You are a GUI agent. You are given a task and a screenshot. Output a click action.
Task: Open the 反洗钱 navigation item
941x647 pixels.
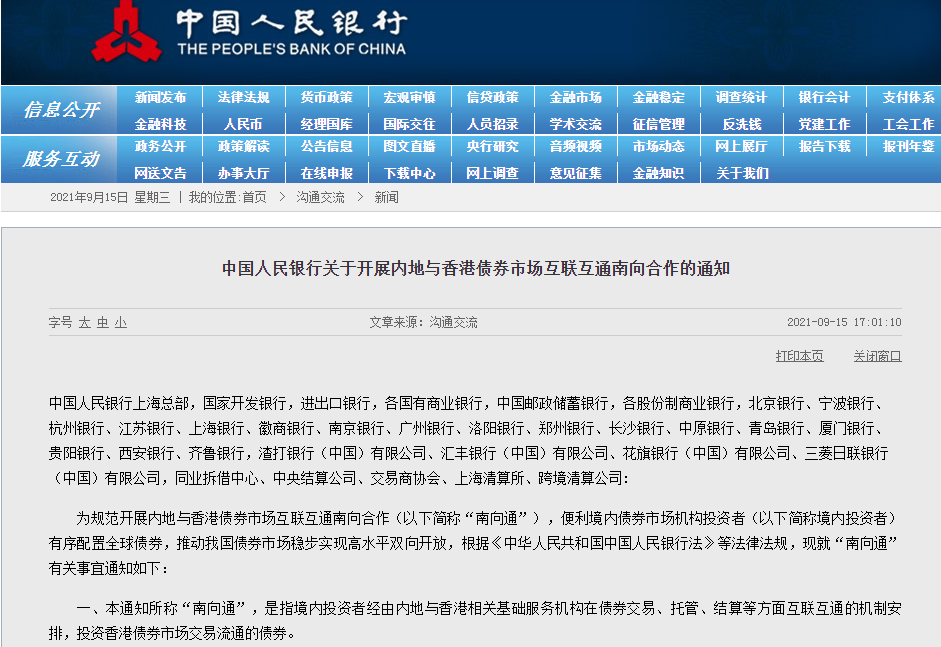740,122
